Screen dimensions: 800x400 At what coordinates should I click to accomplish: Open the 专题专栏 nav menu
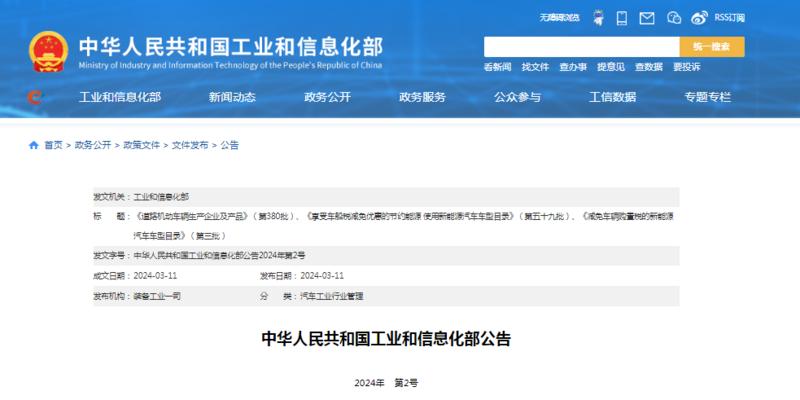click(708, 97)
